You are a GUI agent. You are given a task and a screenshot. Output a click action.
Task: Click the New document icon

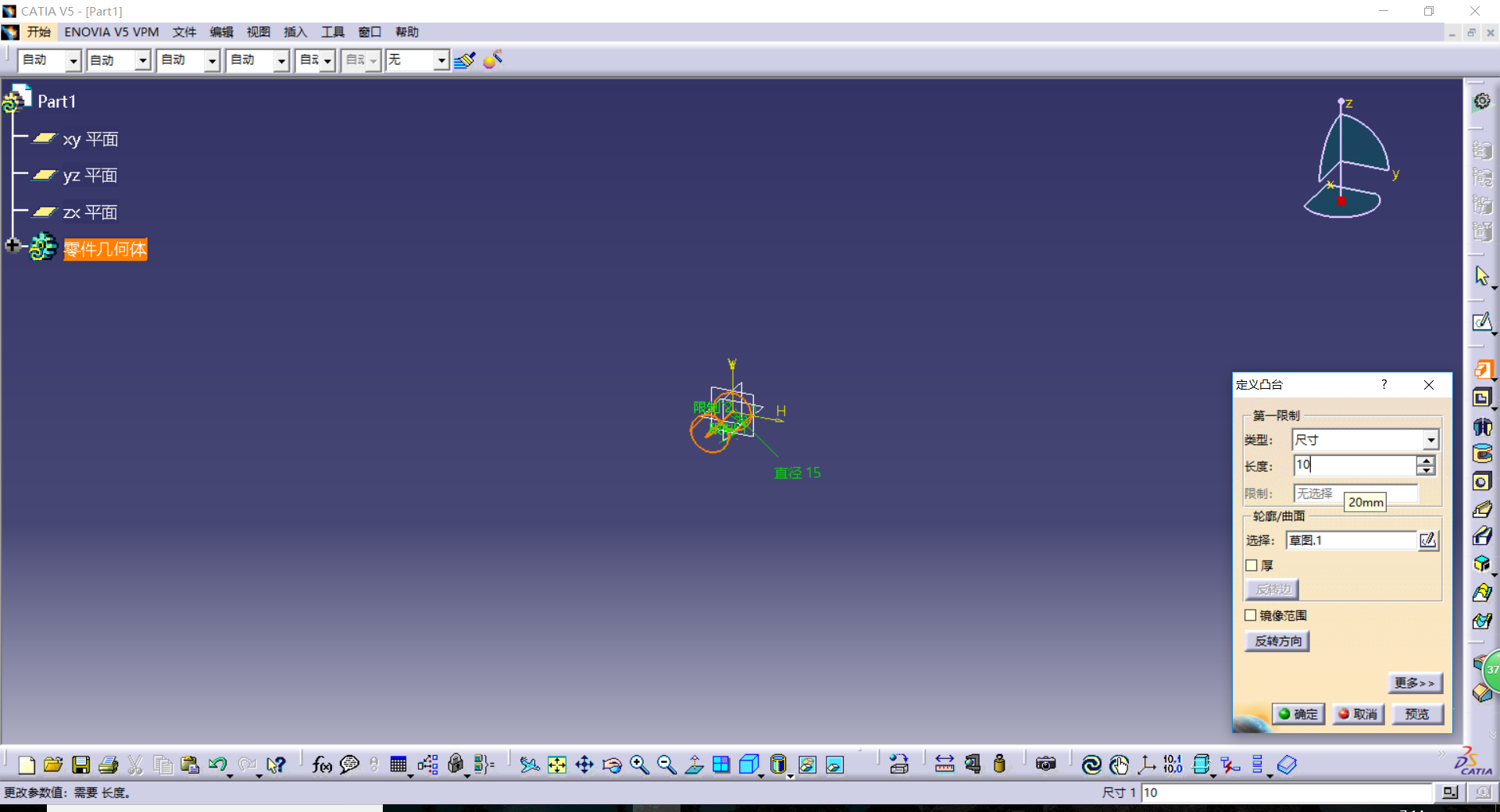click(x=26, y=765)
